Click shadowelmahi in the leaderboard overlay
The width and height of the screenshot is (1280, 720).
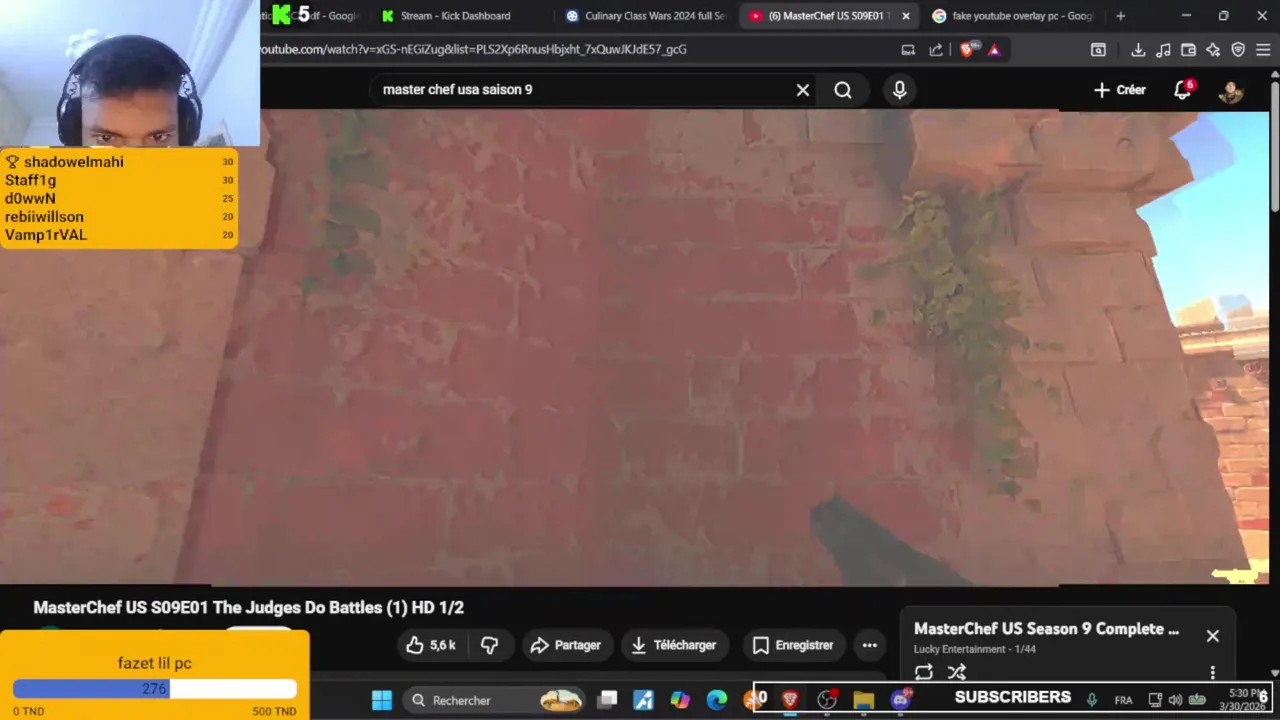pos(73,162)
